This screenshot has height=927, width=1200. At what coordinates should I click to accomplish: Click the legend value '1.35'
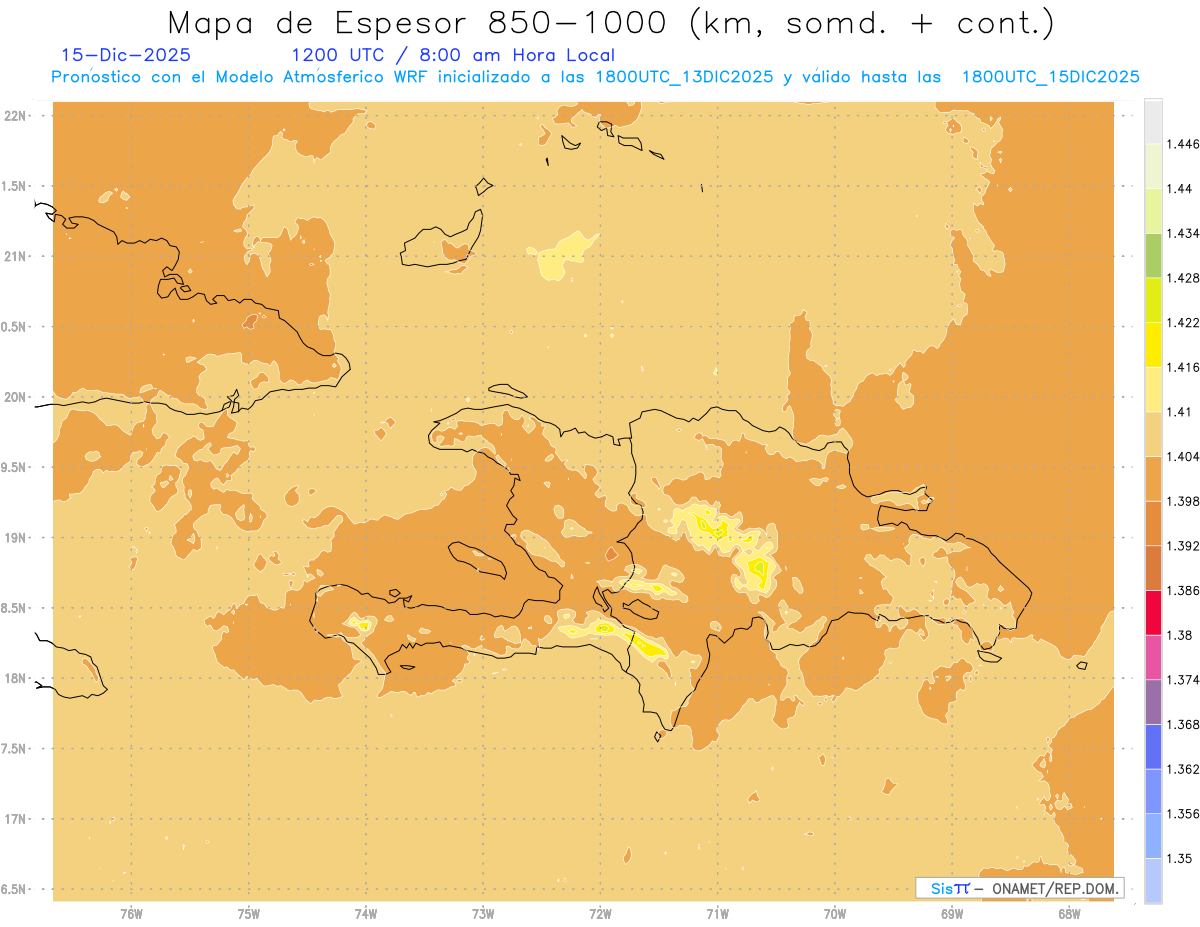click(1179, 859)
